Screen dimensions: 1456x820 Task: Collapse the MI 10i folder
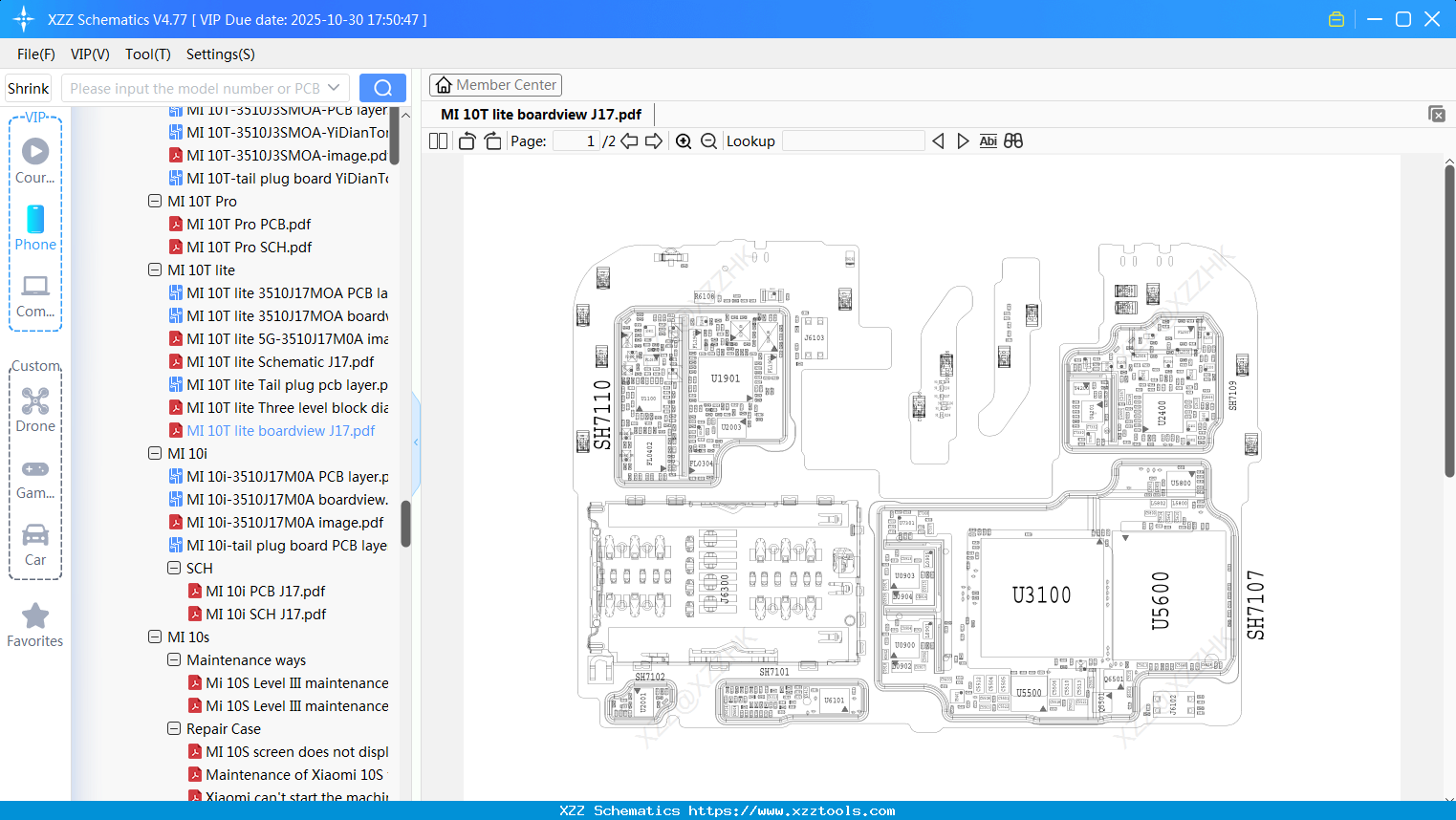155,453
